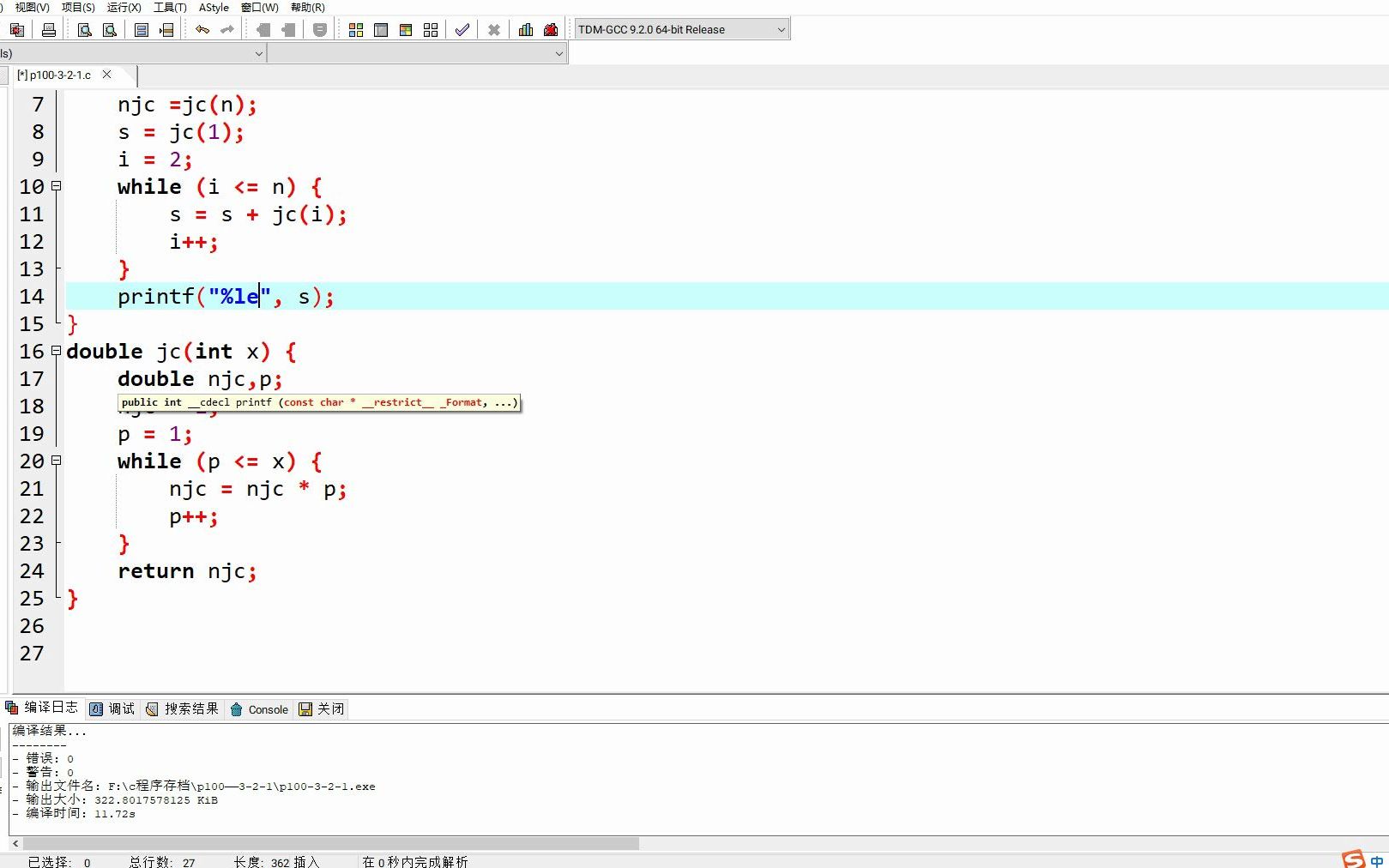Click the Go to Line toolbar icon
The height and width of the screenshot is (868, 1389).
coord(166,30)
